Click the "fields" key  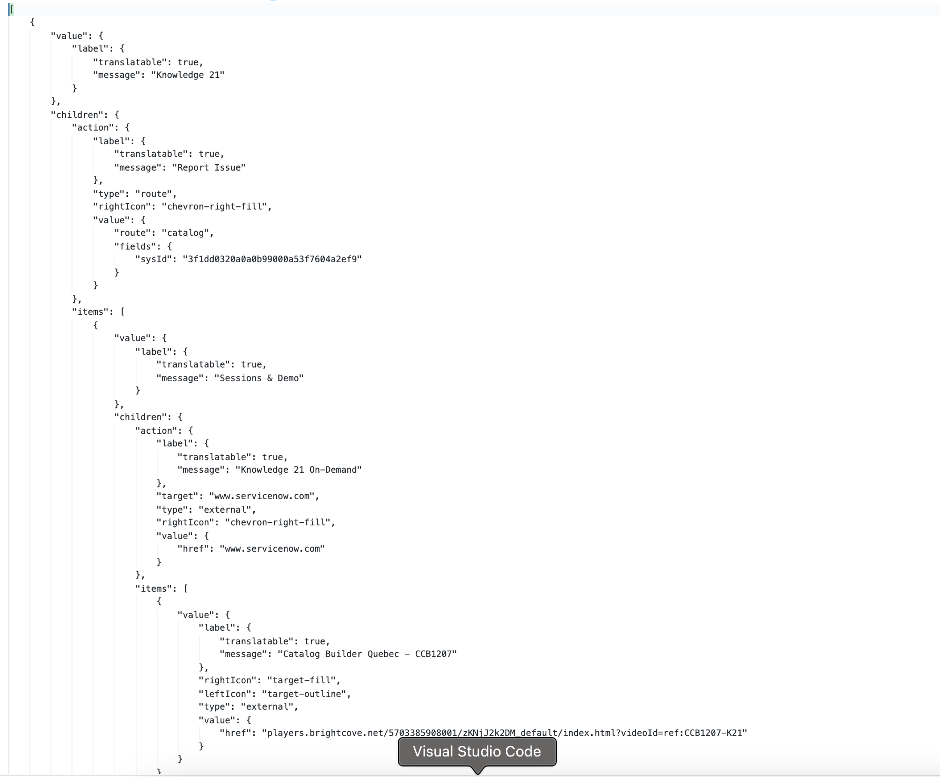[135, 246]
